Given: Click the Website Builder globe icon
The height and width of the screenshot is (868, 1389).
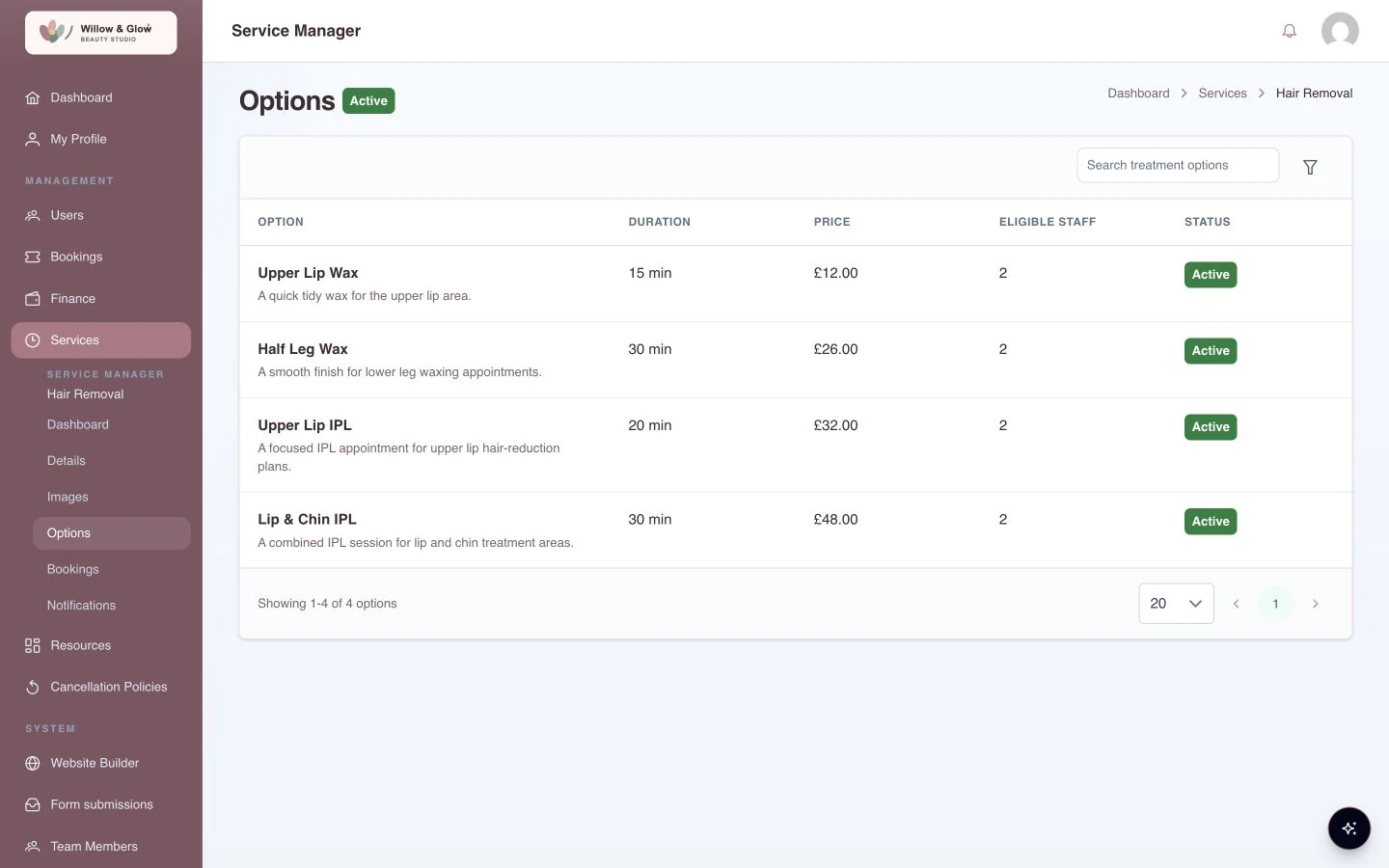Looking at the screenshot, I should (33, 763).
